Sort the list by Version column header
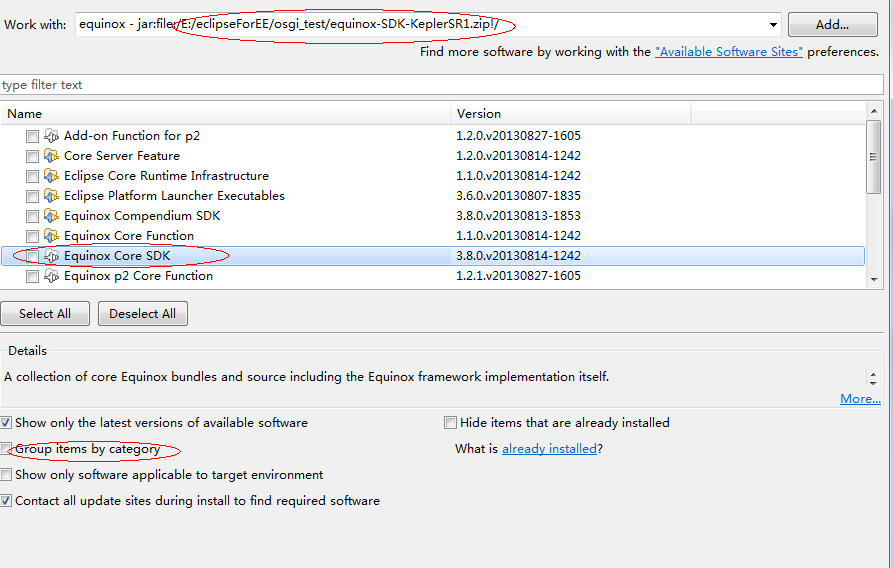 coord(570,114)
